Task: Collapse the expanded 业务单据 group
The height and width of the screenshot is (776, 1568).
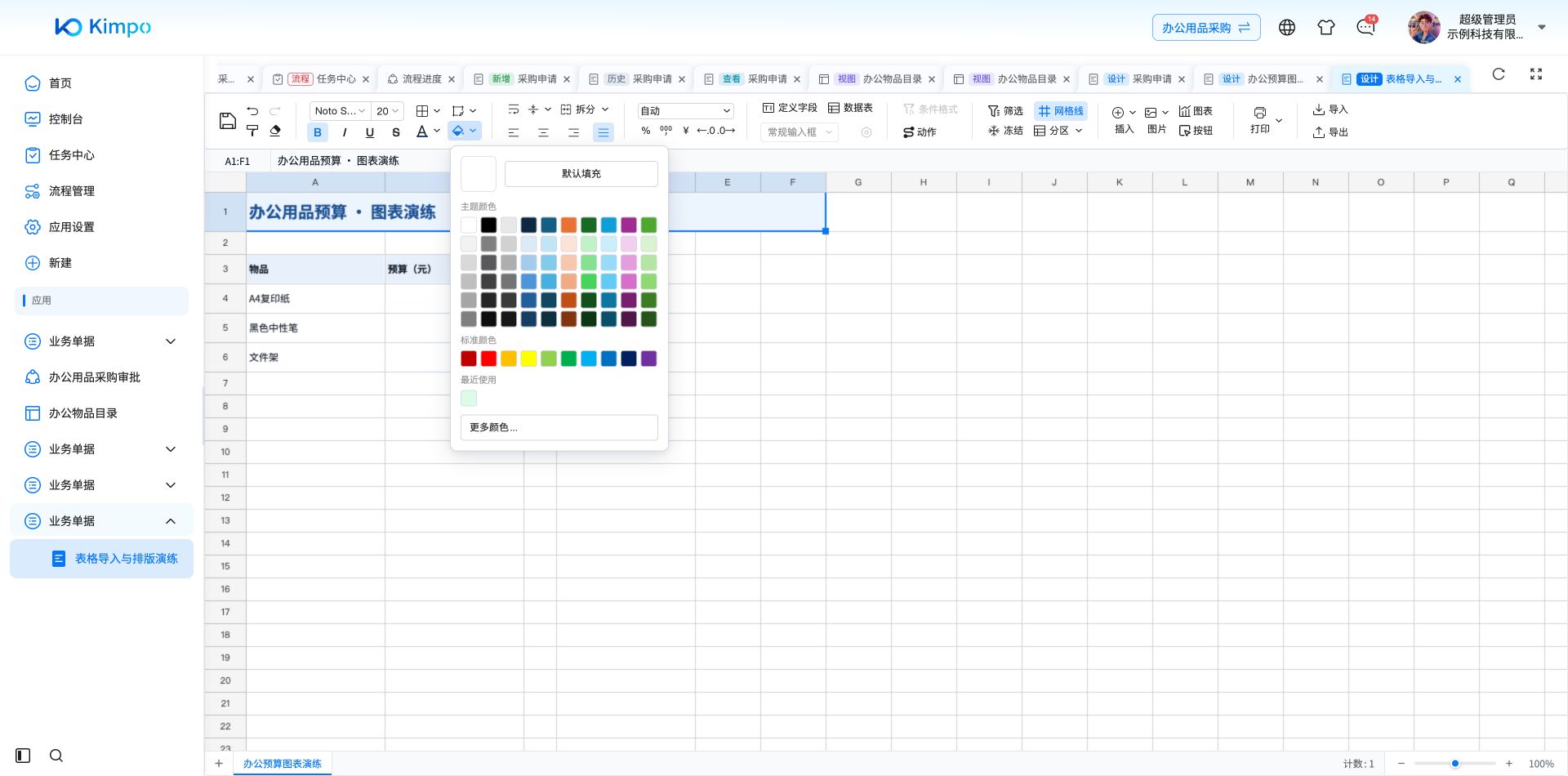Action: [x=171, y=521]
